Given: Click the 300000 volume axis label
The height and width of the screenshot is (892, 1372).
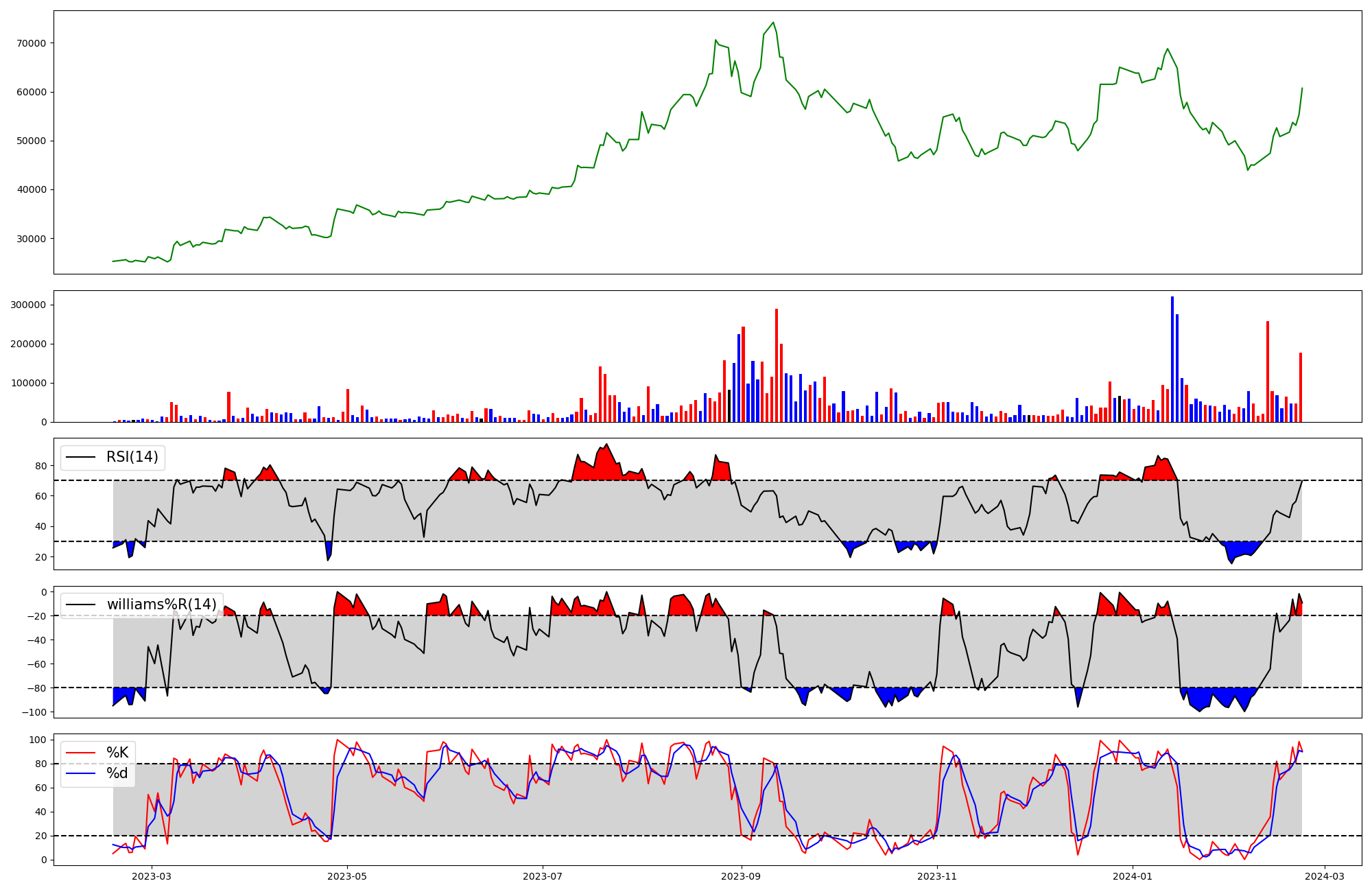Looking at the screenshot, I should (x=29, y=305).
